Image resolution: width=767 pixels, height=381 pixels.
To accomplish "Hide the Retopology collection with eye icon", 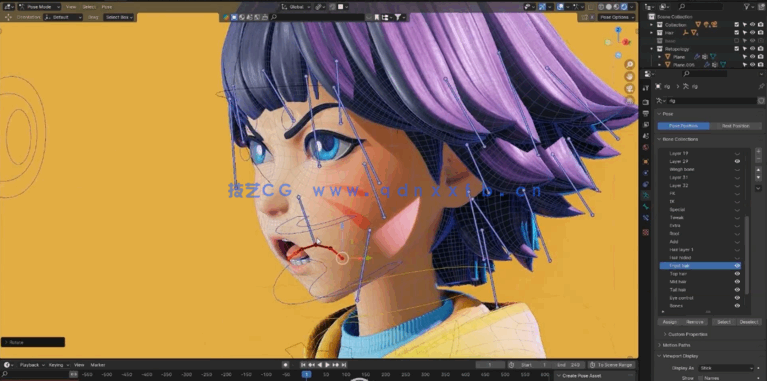I will tap(752, 49).
